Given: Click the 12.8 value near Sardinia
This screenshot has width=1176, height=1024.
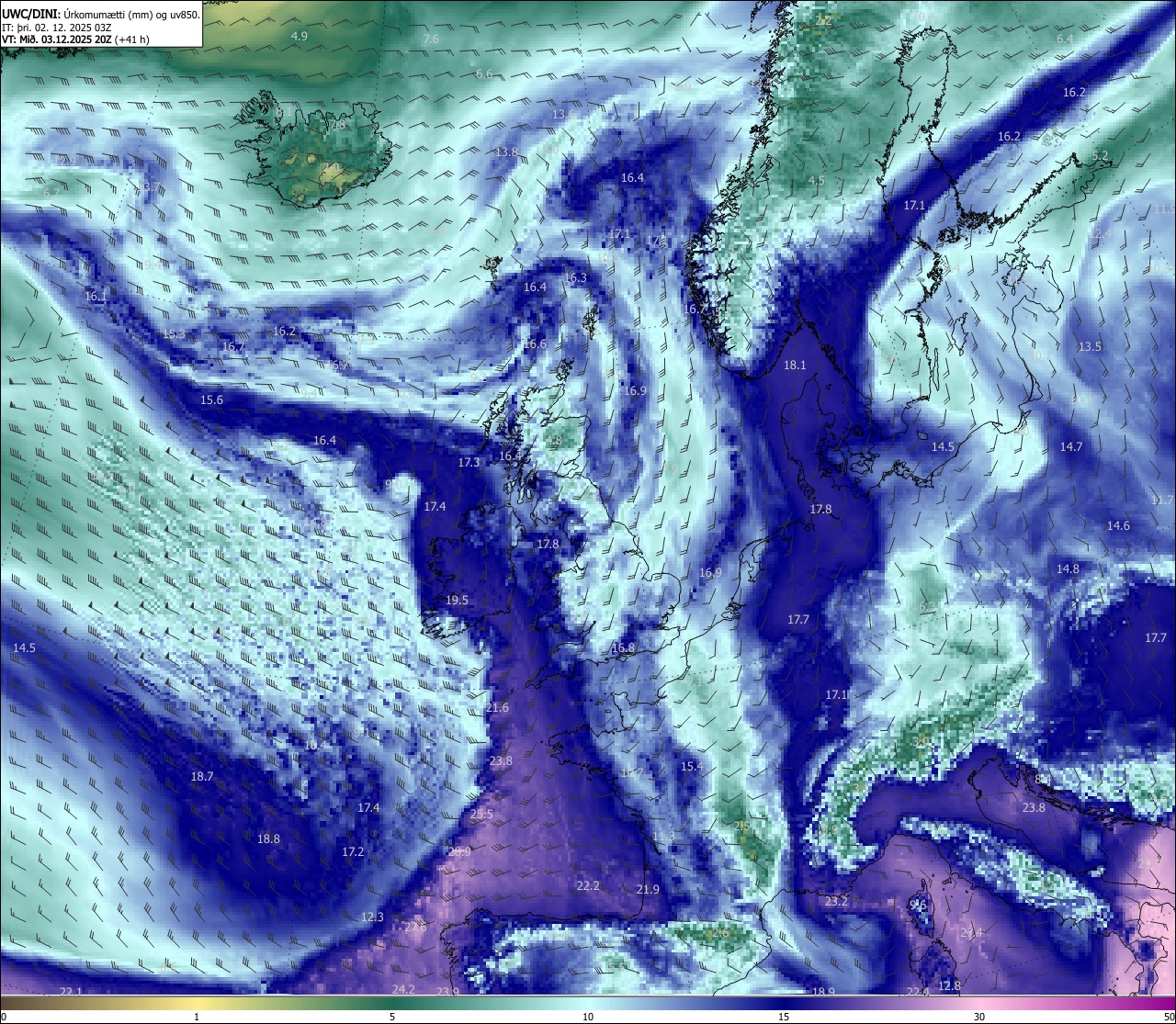Looking at the screenshot, I should pos(949,985).
